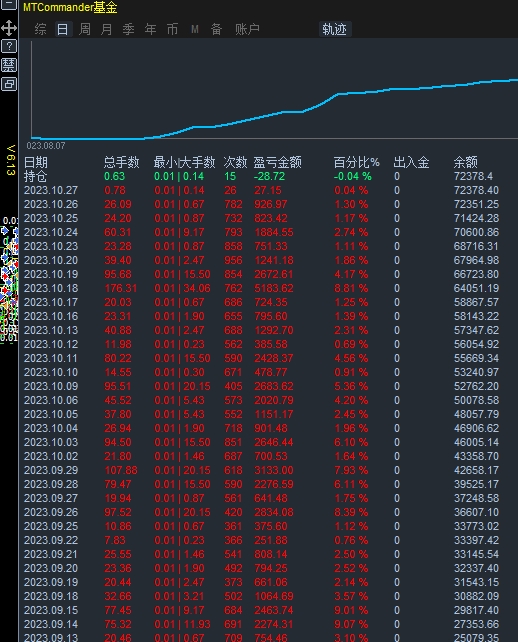Click profit amount 1884.55
Screen dimensions: 518x642
click(274, 233)
